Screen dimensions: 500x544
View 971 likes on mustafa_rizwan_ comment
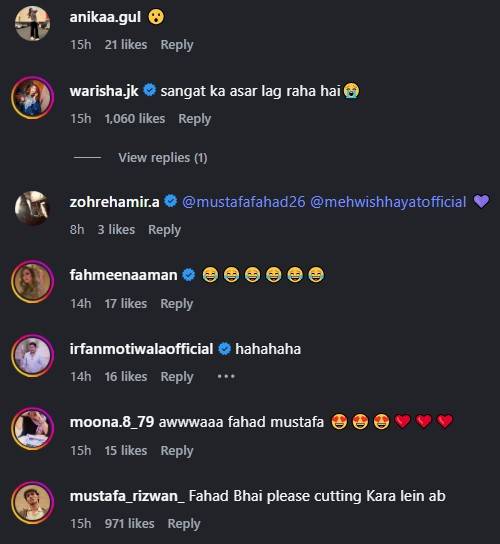click(x=129, y=524)
